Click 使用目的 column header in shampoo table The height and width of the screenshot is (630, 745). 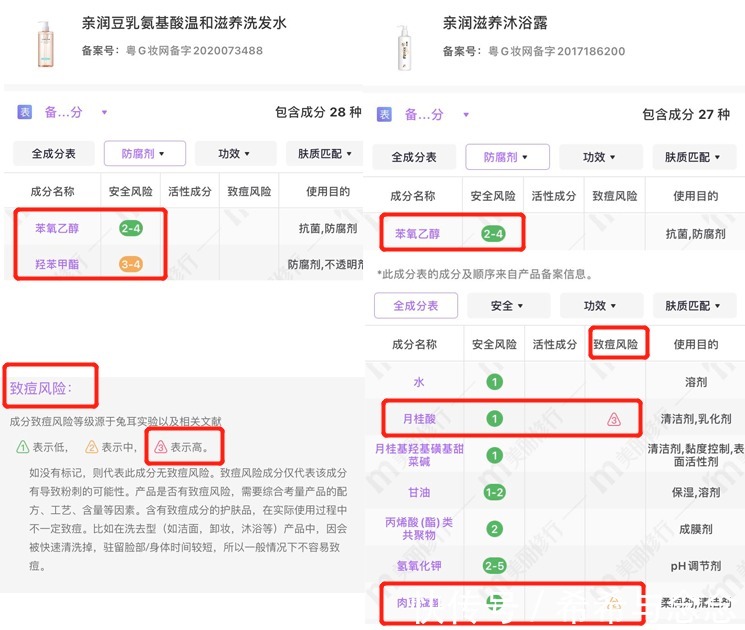(328, 191)
